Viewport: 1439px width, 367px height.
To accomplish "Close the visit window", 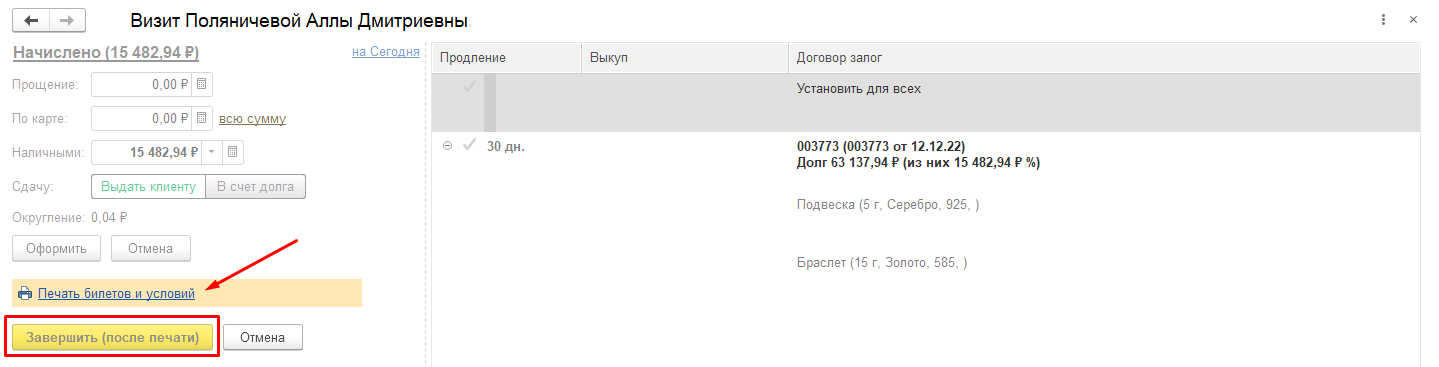I will pos(1413,20).
